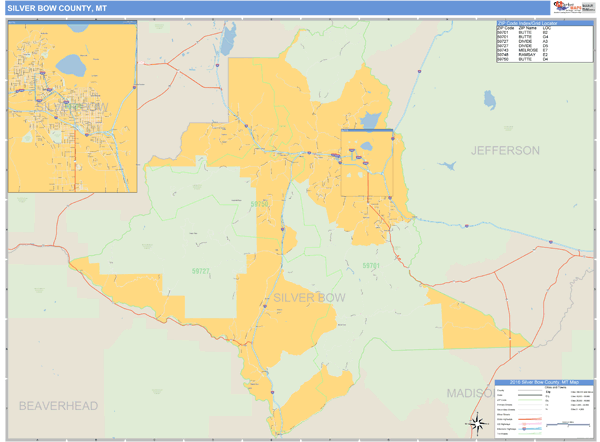Click the blue lake in the inset map
The height and width of the screenshot is (442, 600).
pyautogui.click(x=71, y=66)
